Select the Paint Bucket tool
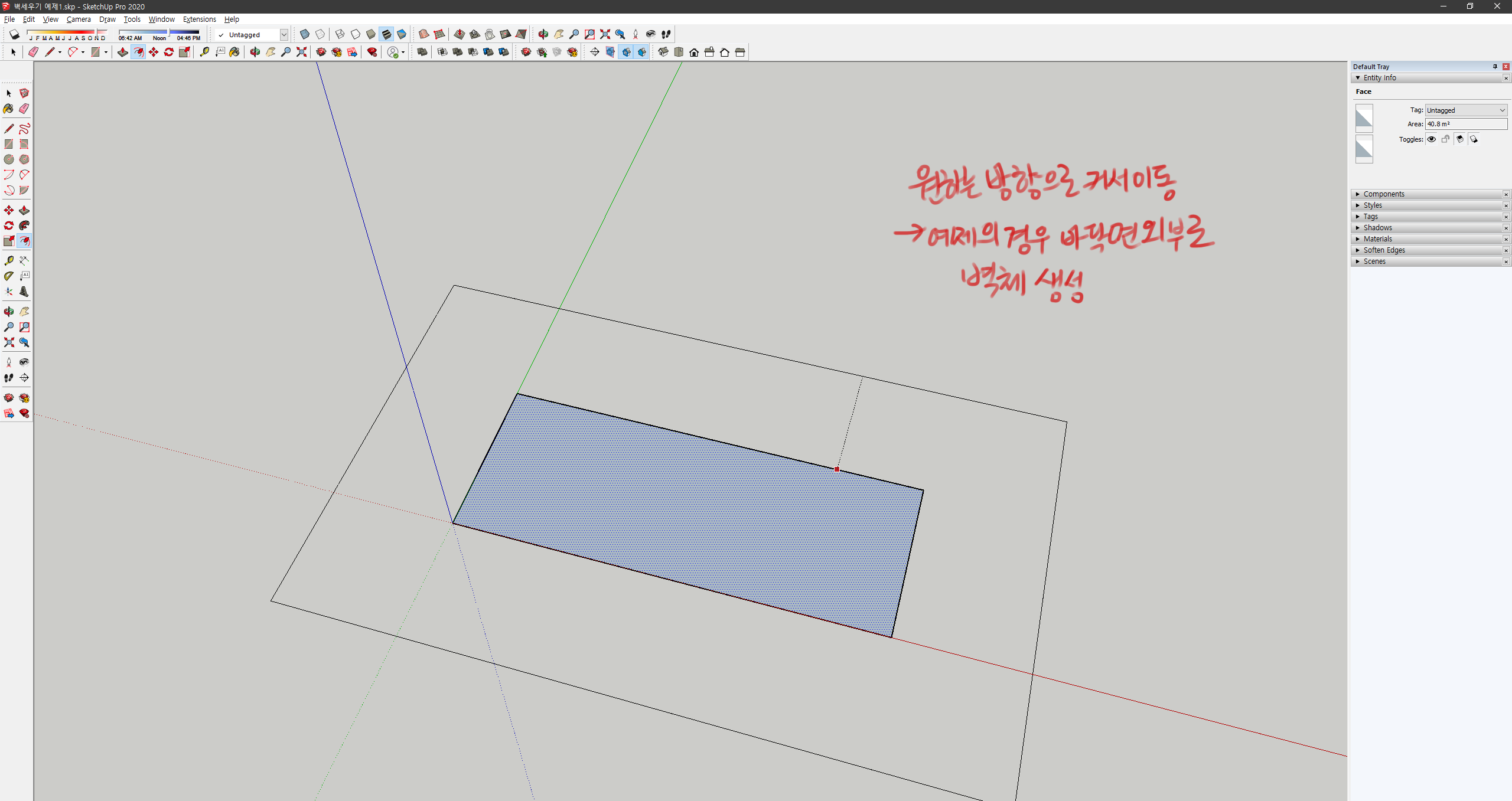This screenshot has width=1512, height=801. click(x=8, y=110)
